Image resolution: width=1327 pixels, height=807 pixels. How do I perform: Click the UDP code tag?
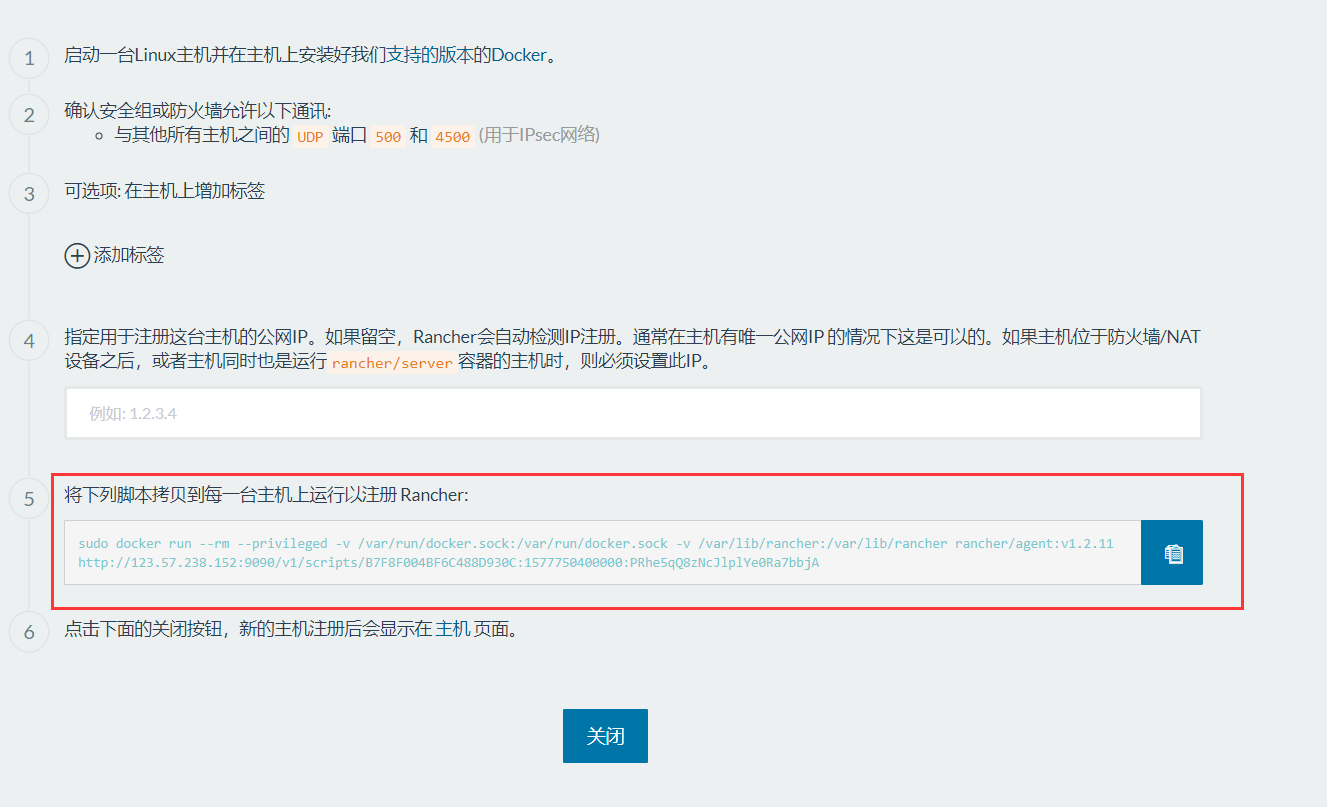[x=310, y=137]
